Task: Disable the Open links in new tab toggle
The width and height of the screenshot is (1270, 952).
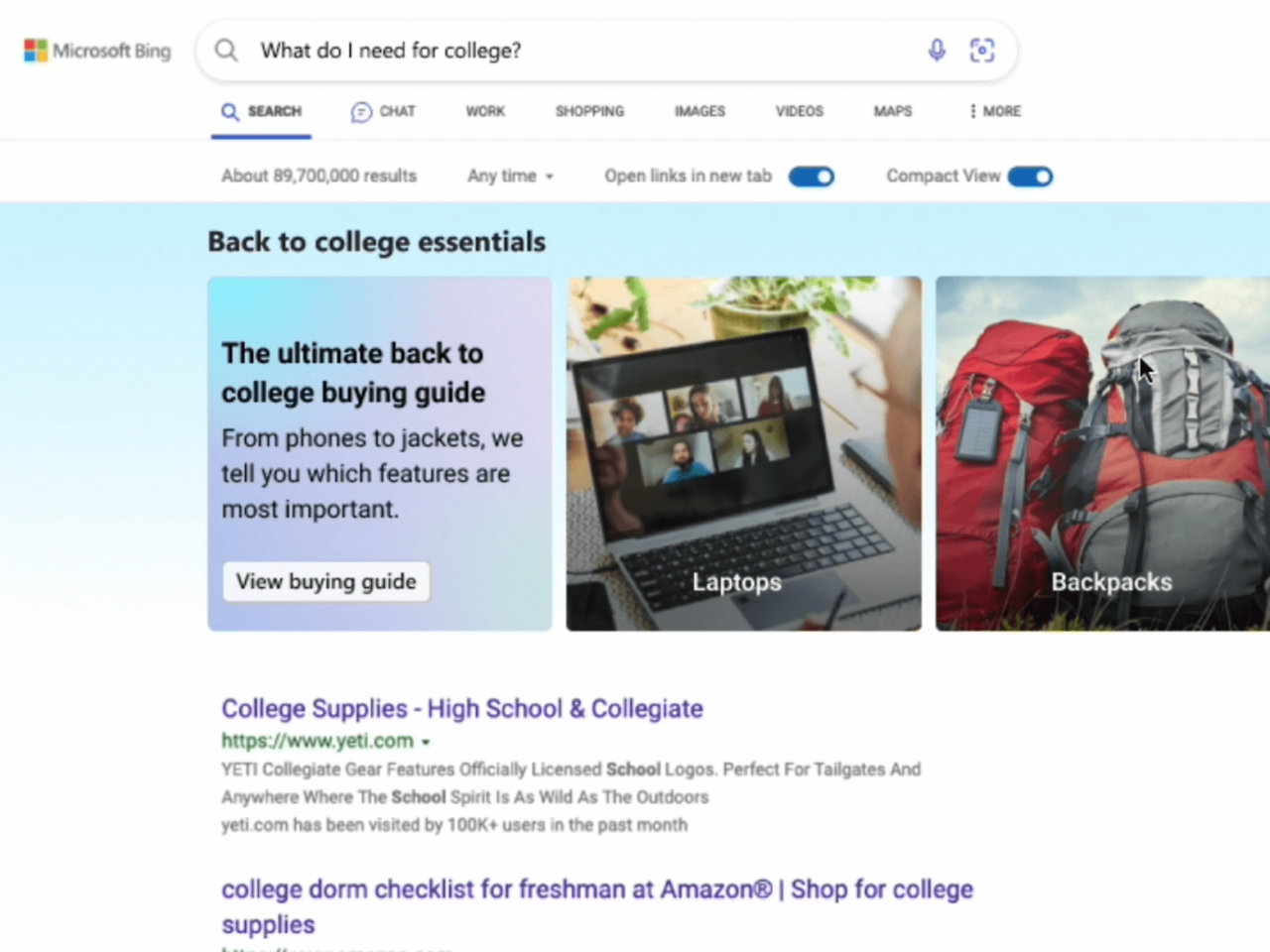Action: pyautogui.click(x=812, y=176)
